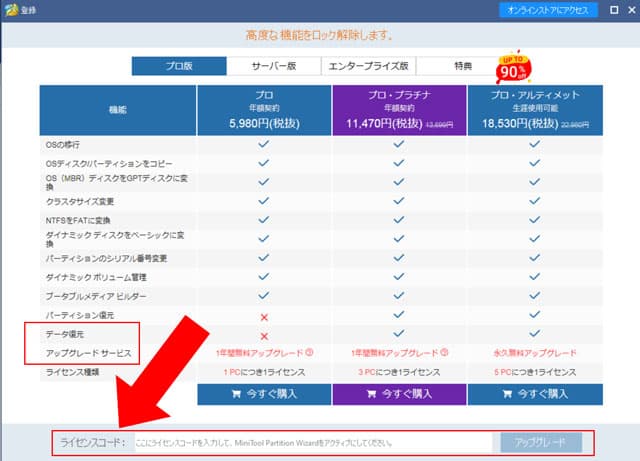
Task: Select データ復元 row label
Action: tap(65, 334)
